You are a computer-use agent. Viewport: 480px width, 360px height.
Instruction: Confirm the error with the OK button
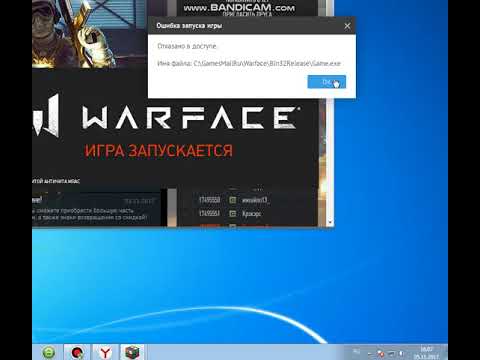pyautogui.click(x=326, y=82)
